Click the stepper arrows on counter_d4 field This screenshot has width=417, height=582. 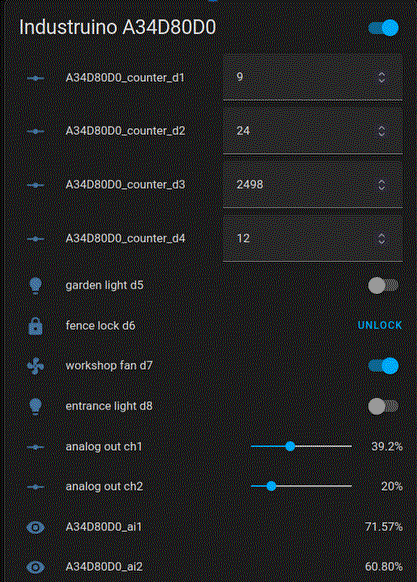pos(381,238)
